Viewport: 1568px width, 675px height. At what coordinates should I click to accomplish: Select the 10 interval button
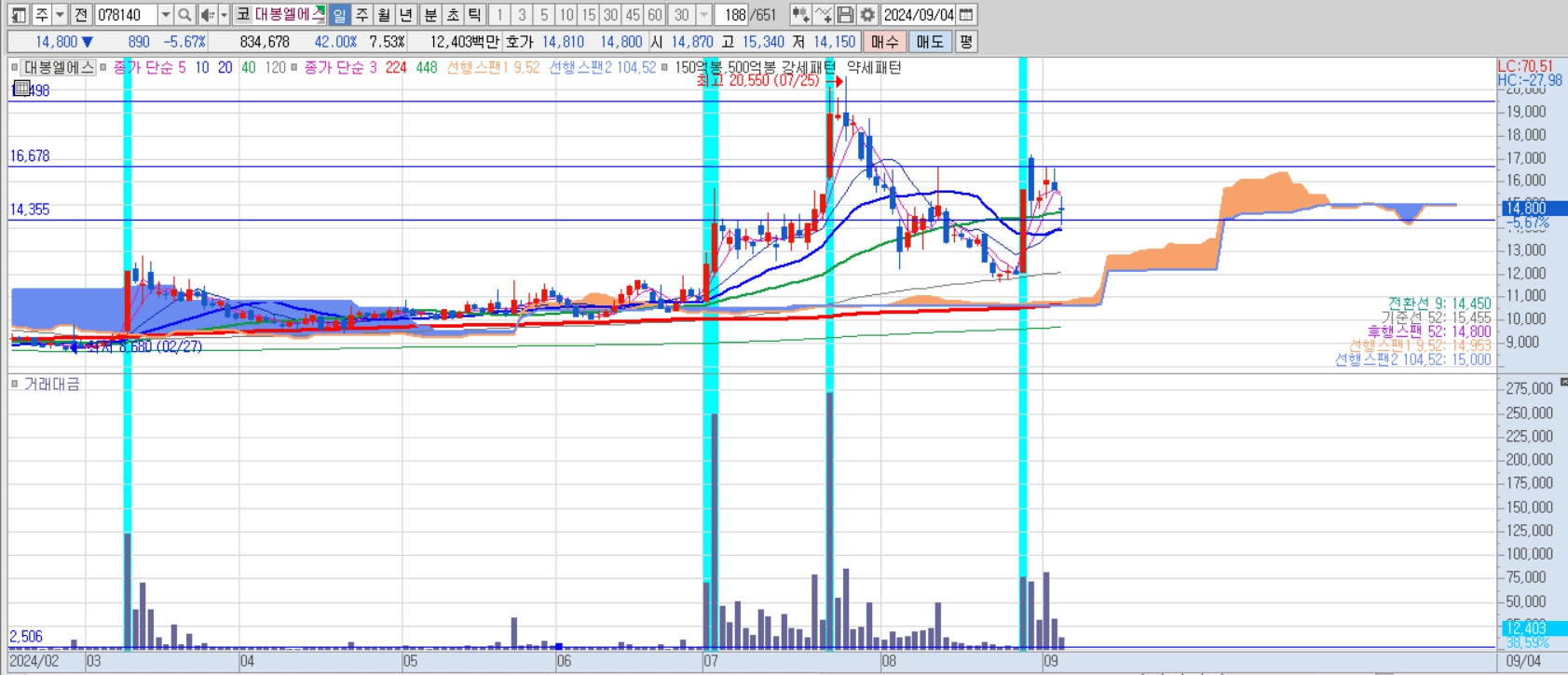[566, 15]
